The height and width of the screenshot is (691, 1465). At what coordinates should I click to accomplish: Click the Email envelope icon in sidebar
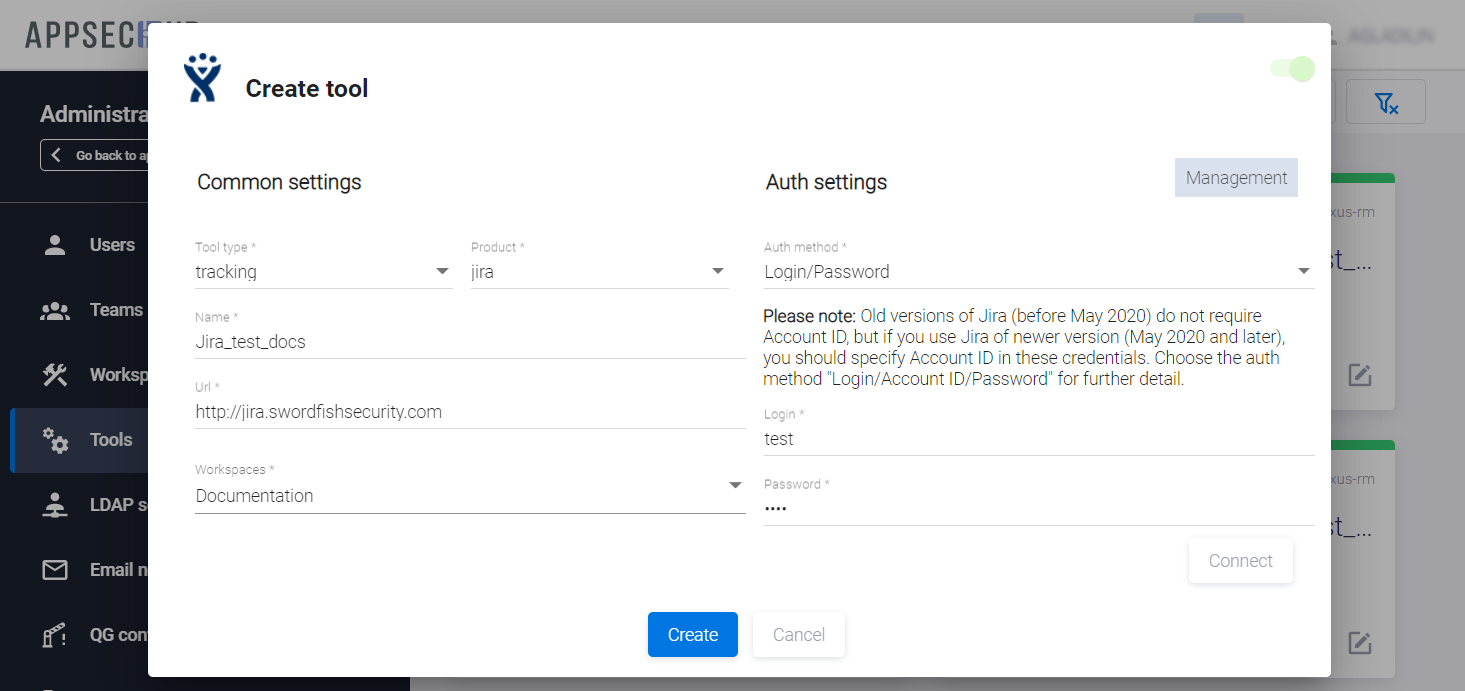pyautogui.click(x=55, y=570)
